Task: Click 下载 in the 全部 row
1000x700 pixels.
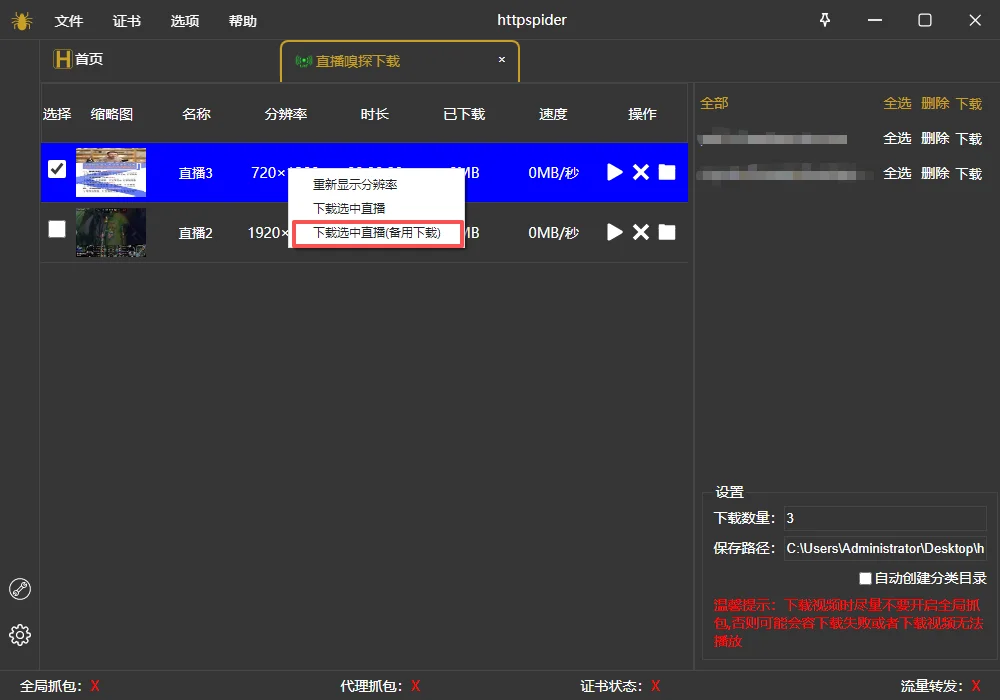Action: pyautogui.click(x=969, y=103)
